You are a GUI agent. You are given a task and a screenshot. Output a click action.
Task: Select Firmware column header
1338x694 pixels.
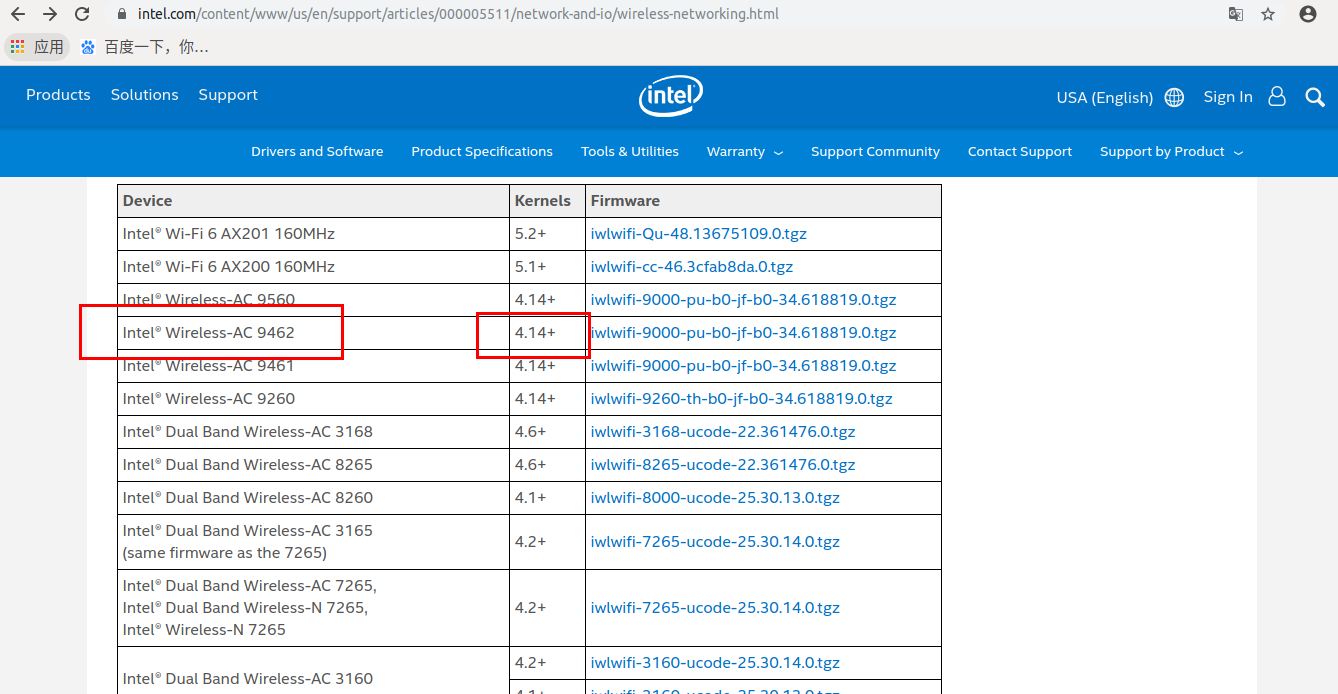(764, 201)
